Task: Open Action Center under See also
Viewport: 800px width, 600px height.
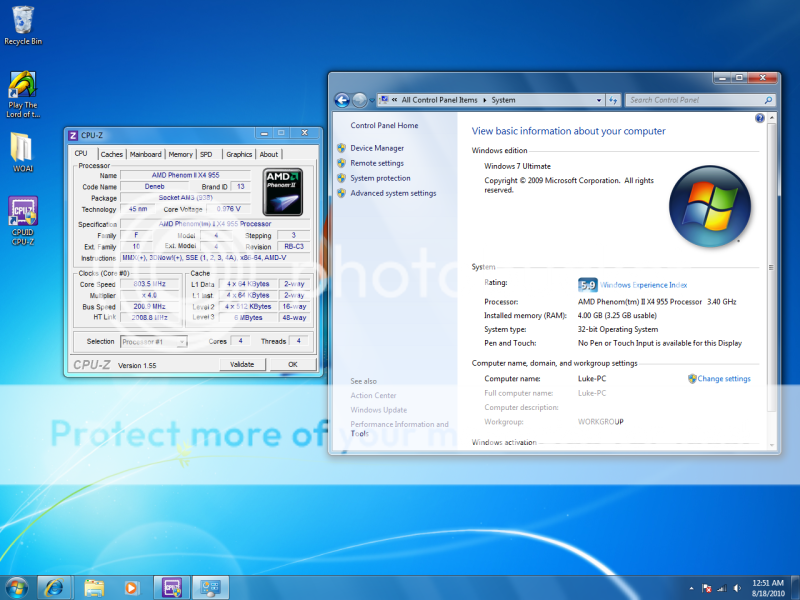Action: coord(373,395)
